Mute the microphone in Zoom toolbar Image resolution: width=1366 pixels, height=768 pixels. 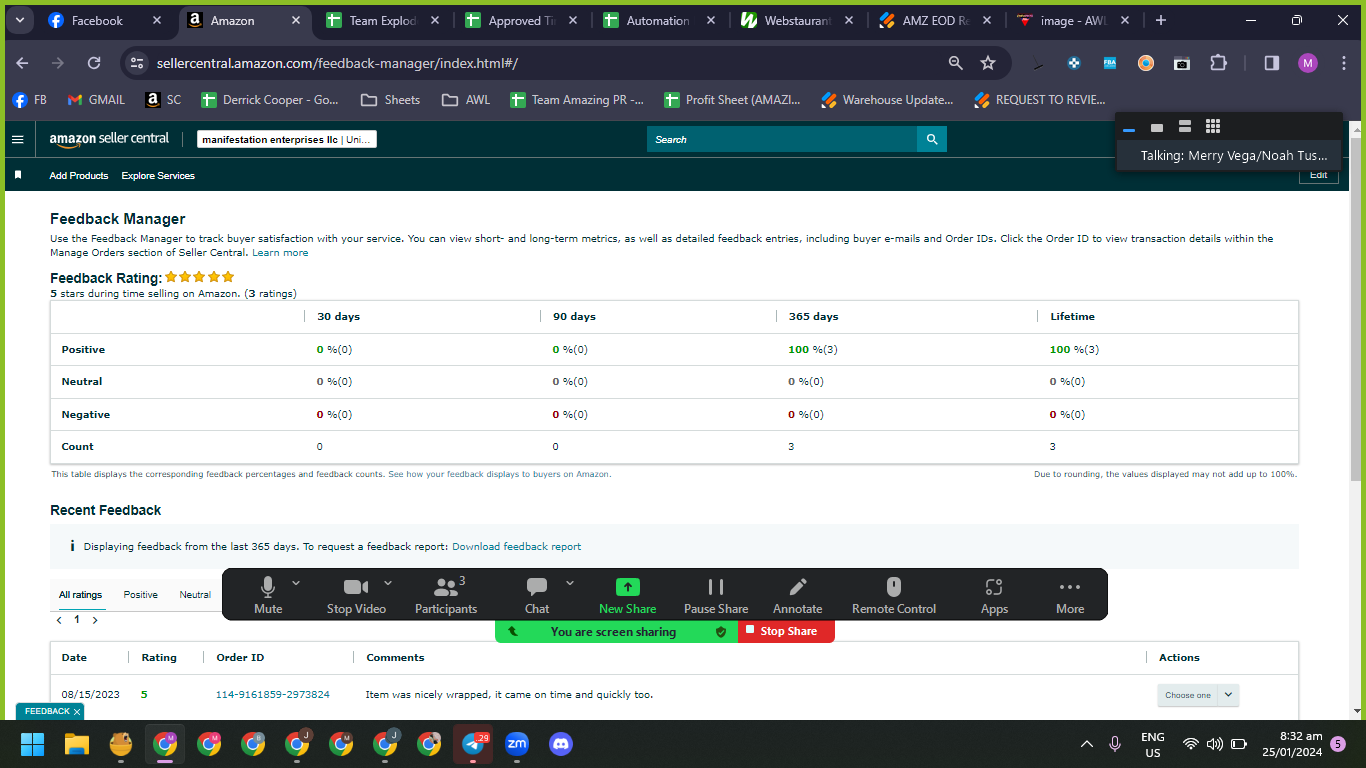267,595
